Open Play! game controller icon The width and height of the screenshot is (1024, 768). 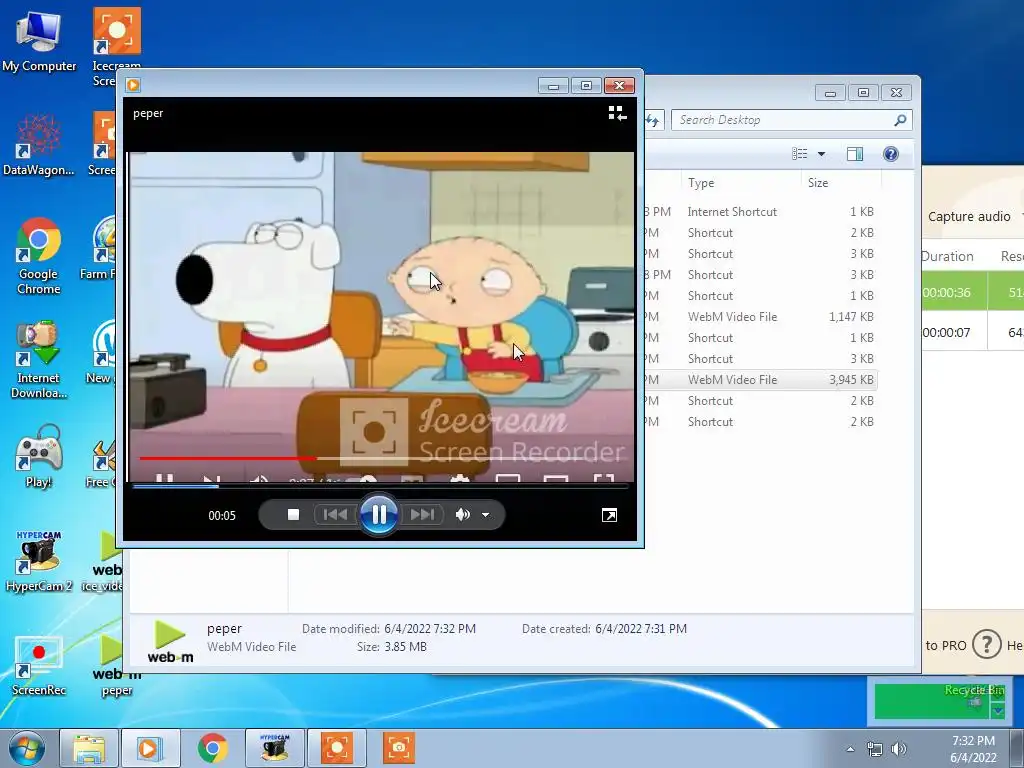tap(39, 456)
